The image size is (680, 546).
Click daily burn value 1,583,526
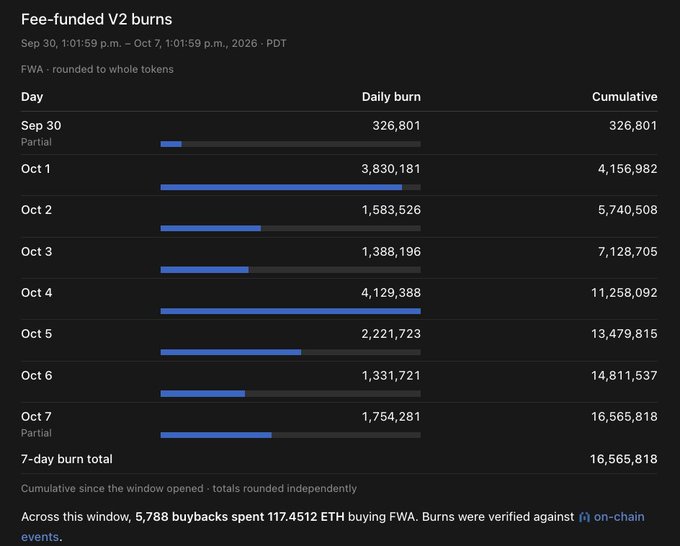[x=391, y=210]
